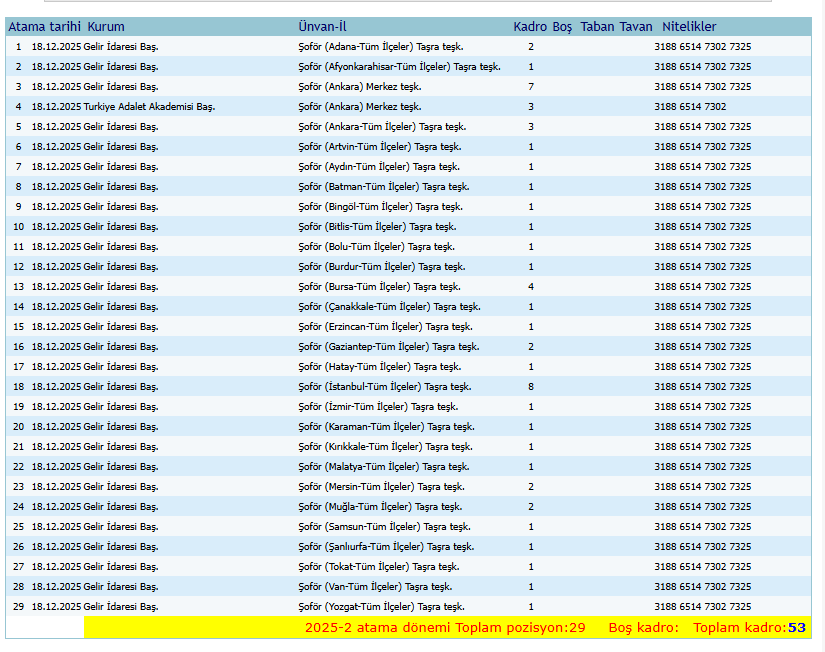Click the Tavan column header
Viewport: 825px width, 652px height.
tap(636, 26)
